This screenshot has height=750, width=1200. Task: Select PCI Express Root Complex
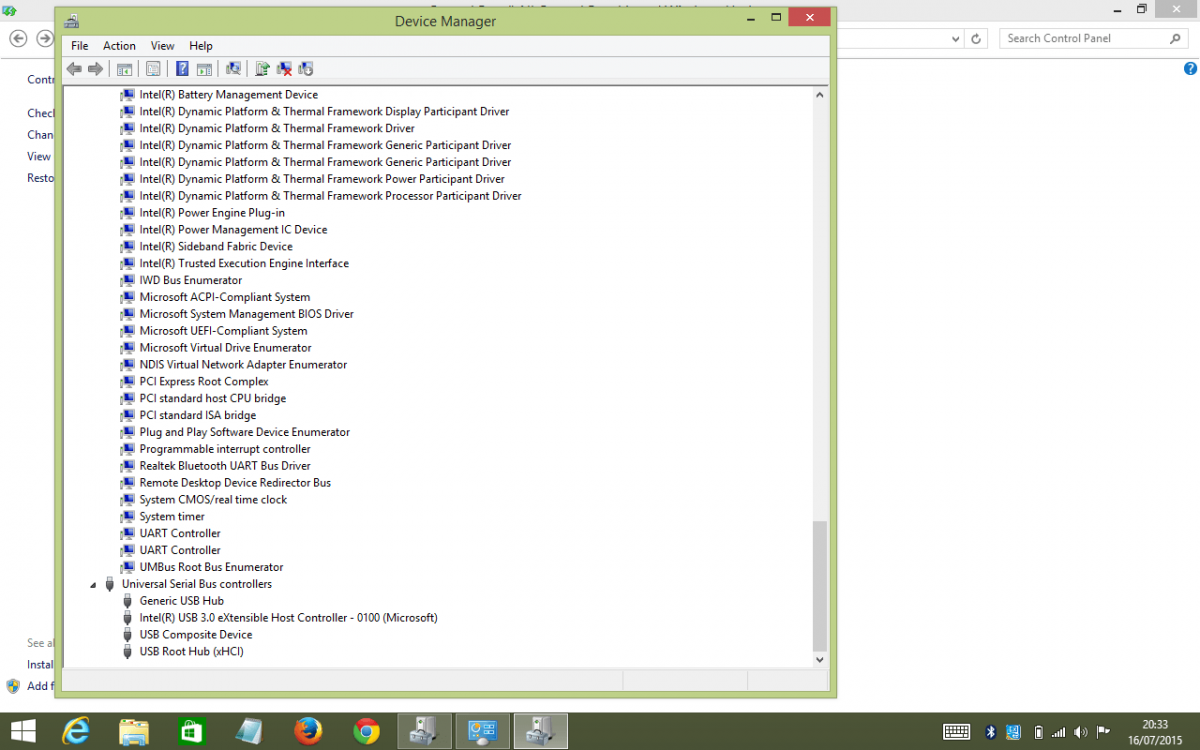[204, 382]
